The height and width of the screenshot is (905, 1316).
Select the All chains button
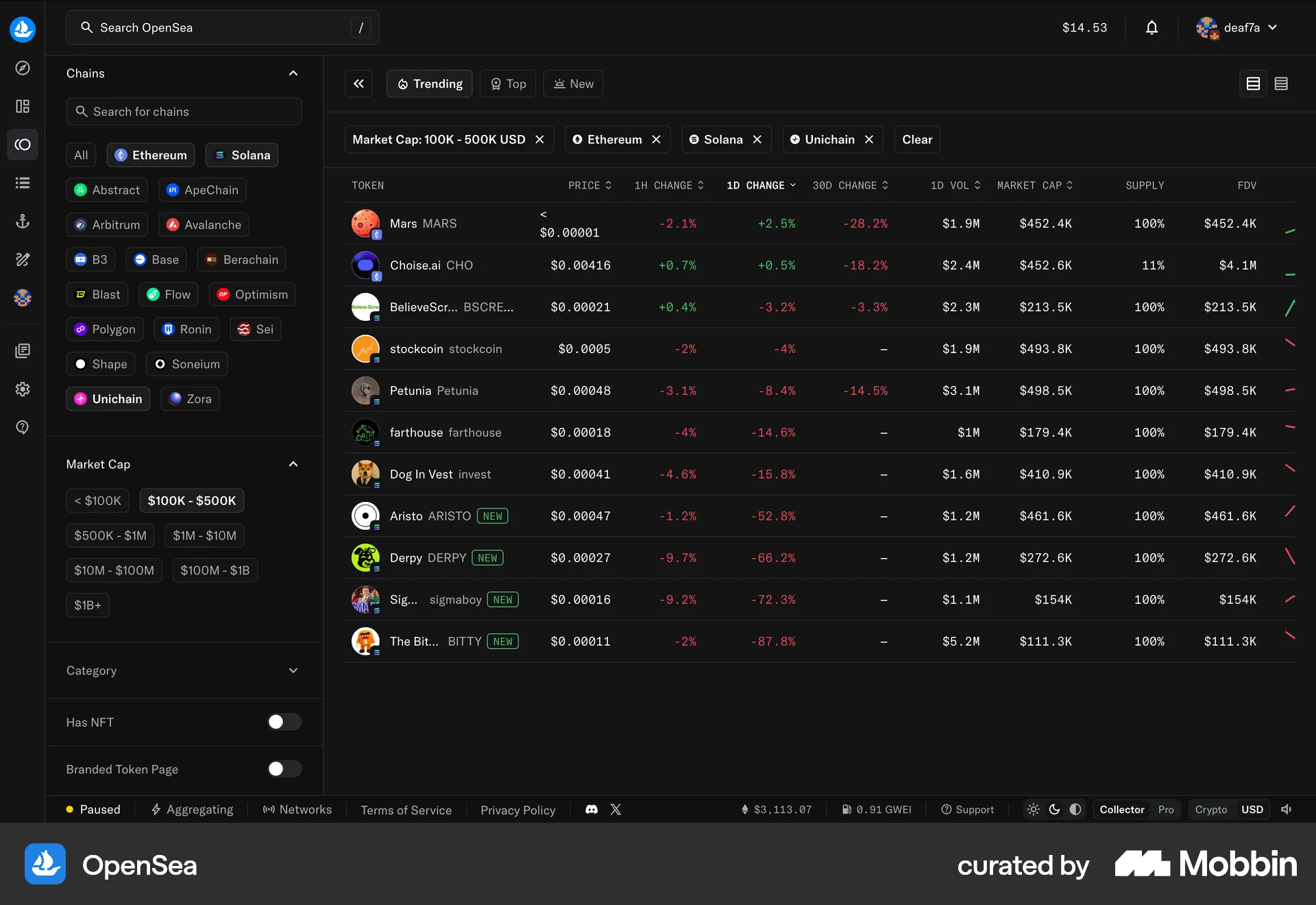pyautogui.click(x=81, y=155)
